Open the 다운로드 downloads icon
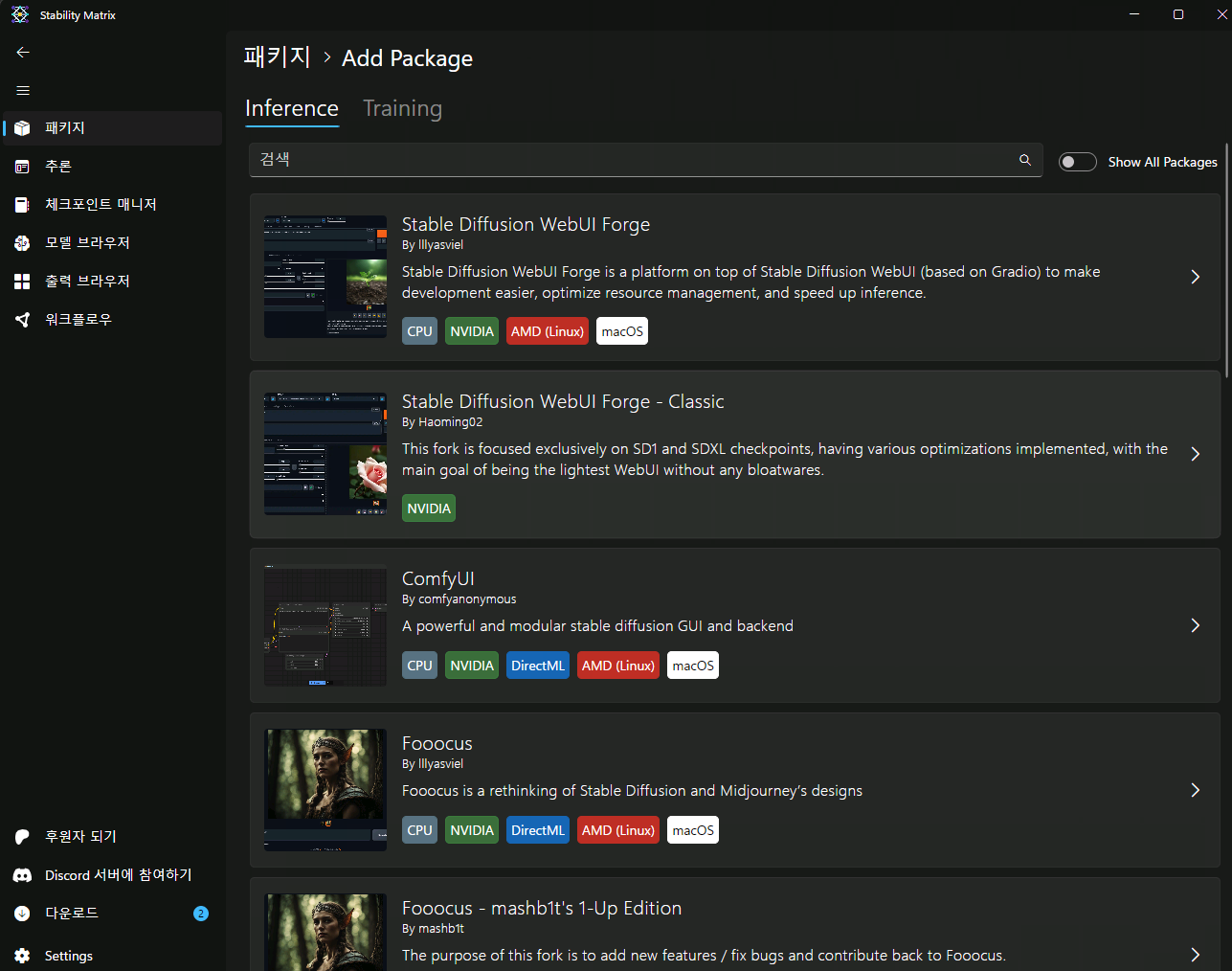The width and height of the screenshot is (1232, 971). pyautogui.click(x=23, y=914)
